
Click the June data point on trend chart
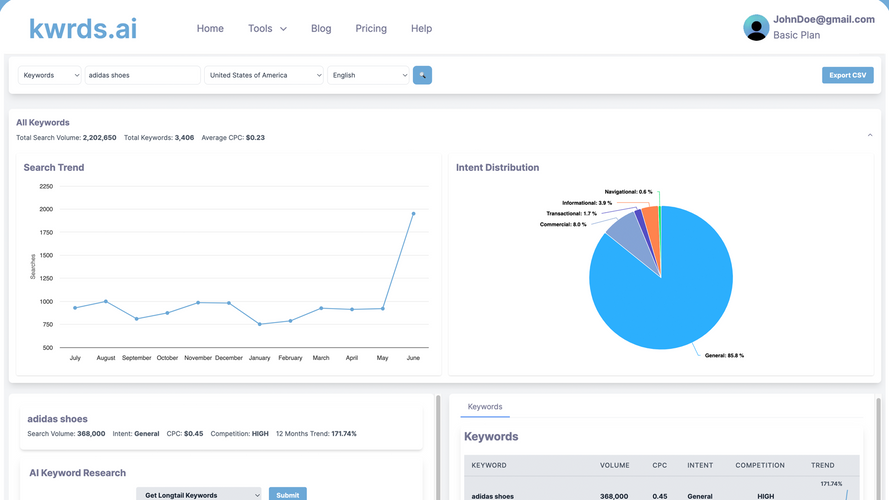[413, 214]
